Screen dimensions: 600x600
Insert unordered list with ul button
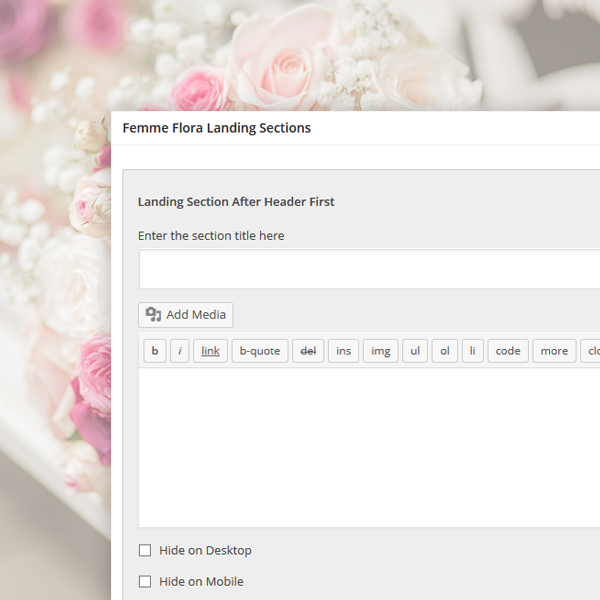415,351
